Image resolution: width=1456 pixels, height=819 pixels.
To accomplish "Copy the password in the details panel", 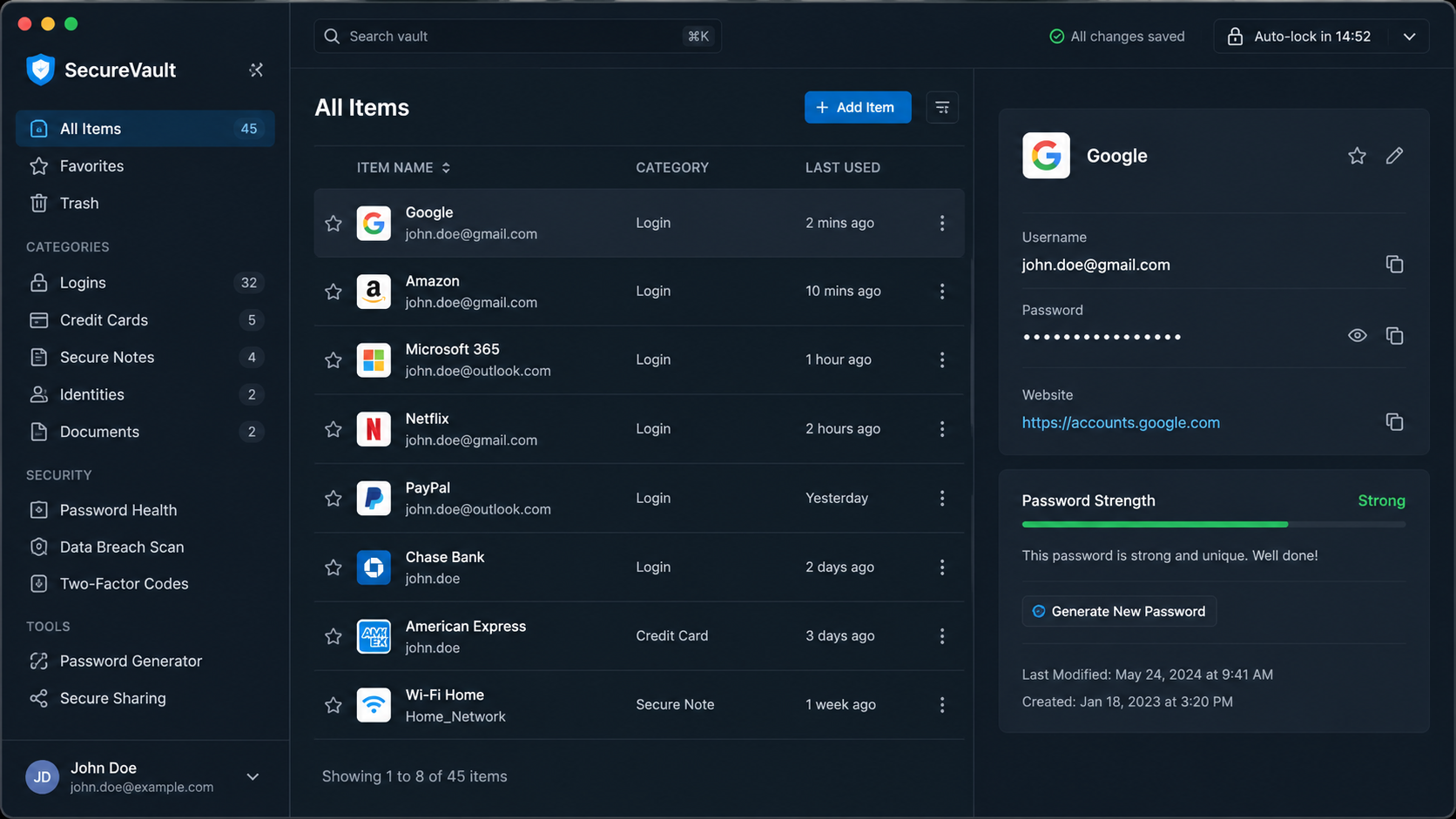I will coord(1394,335).
